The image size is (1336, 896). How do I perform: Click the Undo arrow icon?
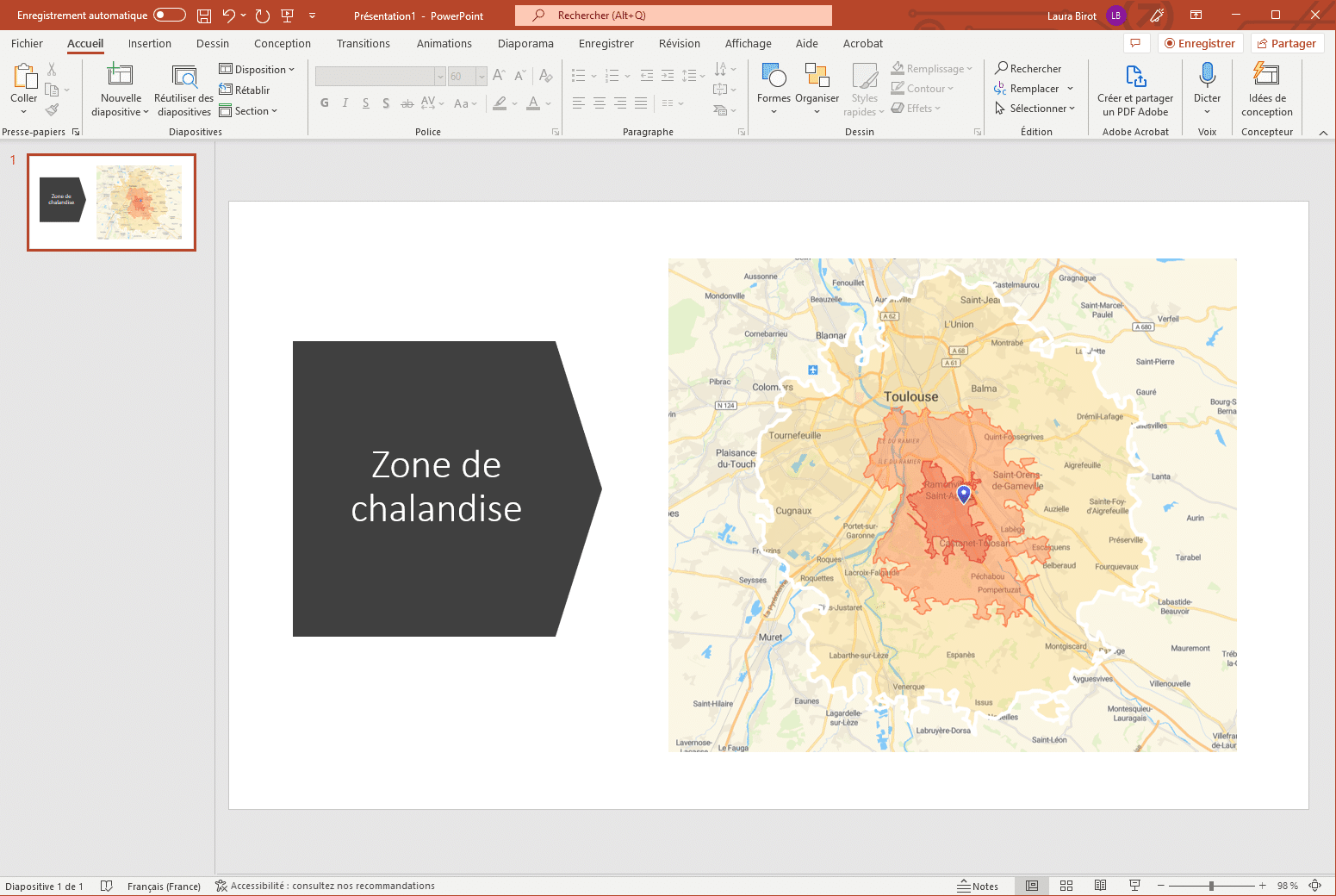(228, 16)
